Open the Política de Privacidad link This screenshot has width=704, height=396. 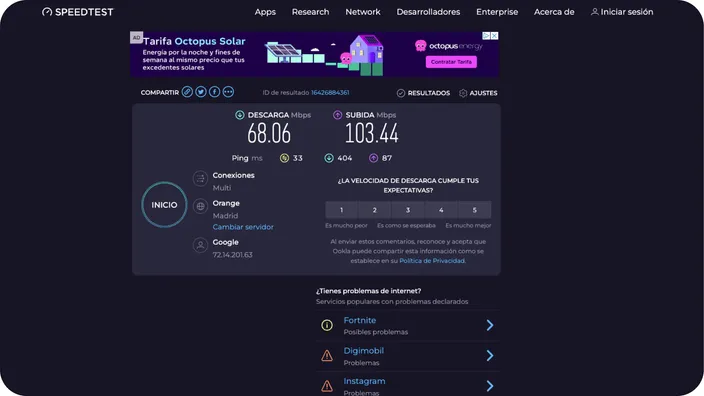(432, 261)
